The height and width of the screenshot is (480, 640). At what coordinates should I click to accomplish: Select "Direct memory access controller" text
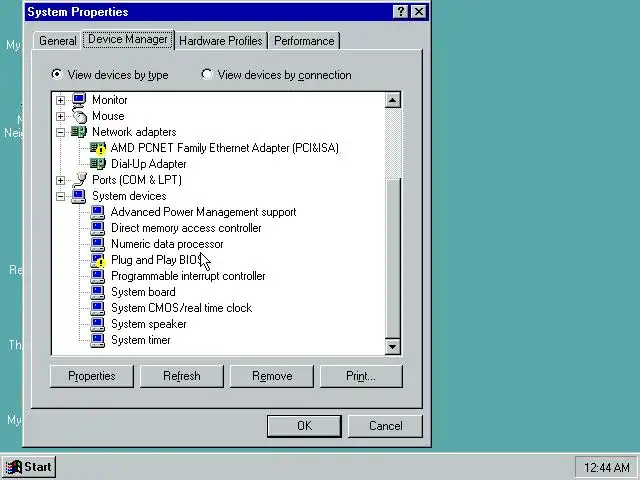186,228
